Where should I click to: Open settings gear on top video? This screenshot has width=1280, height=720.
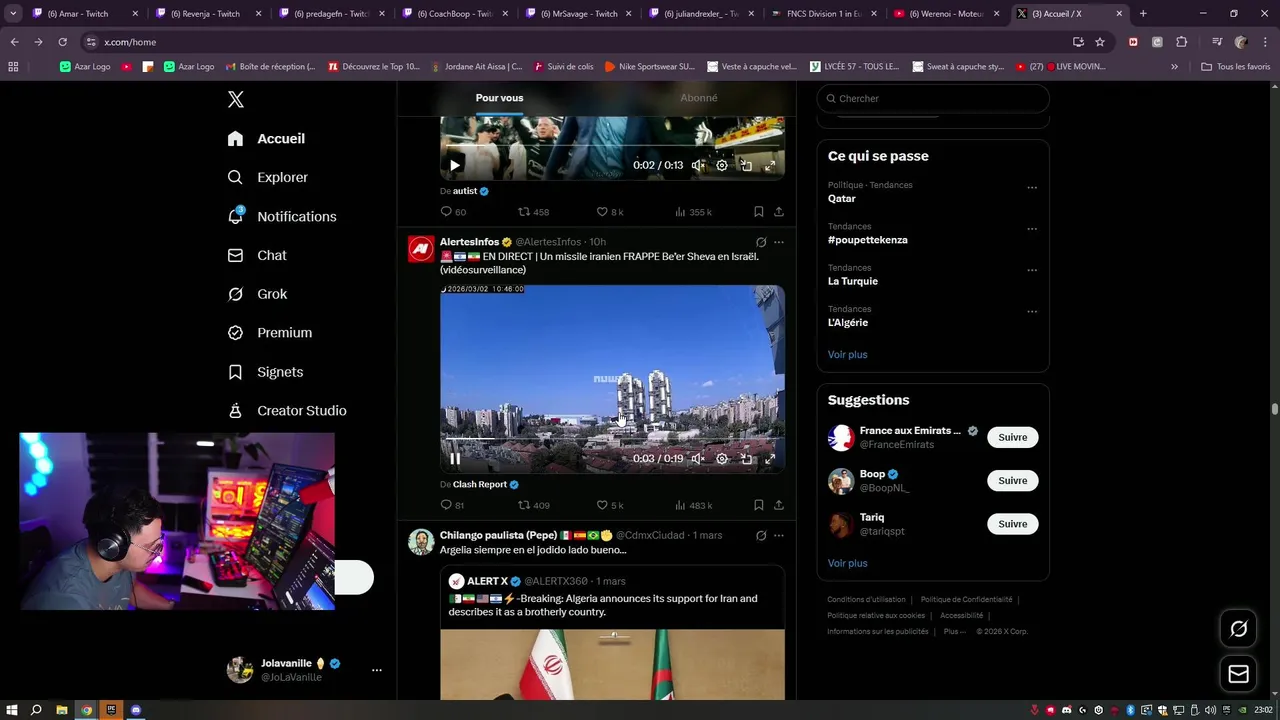722,166
